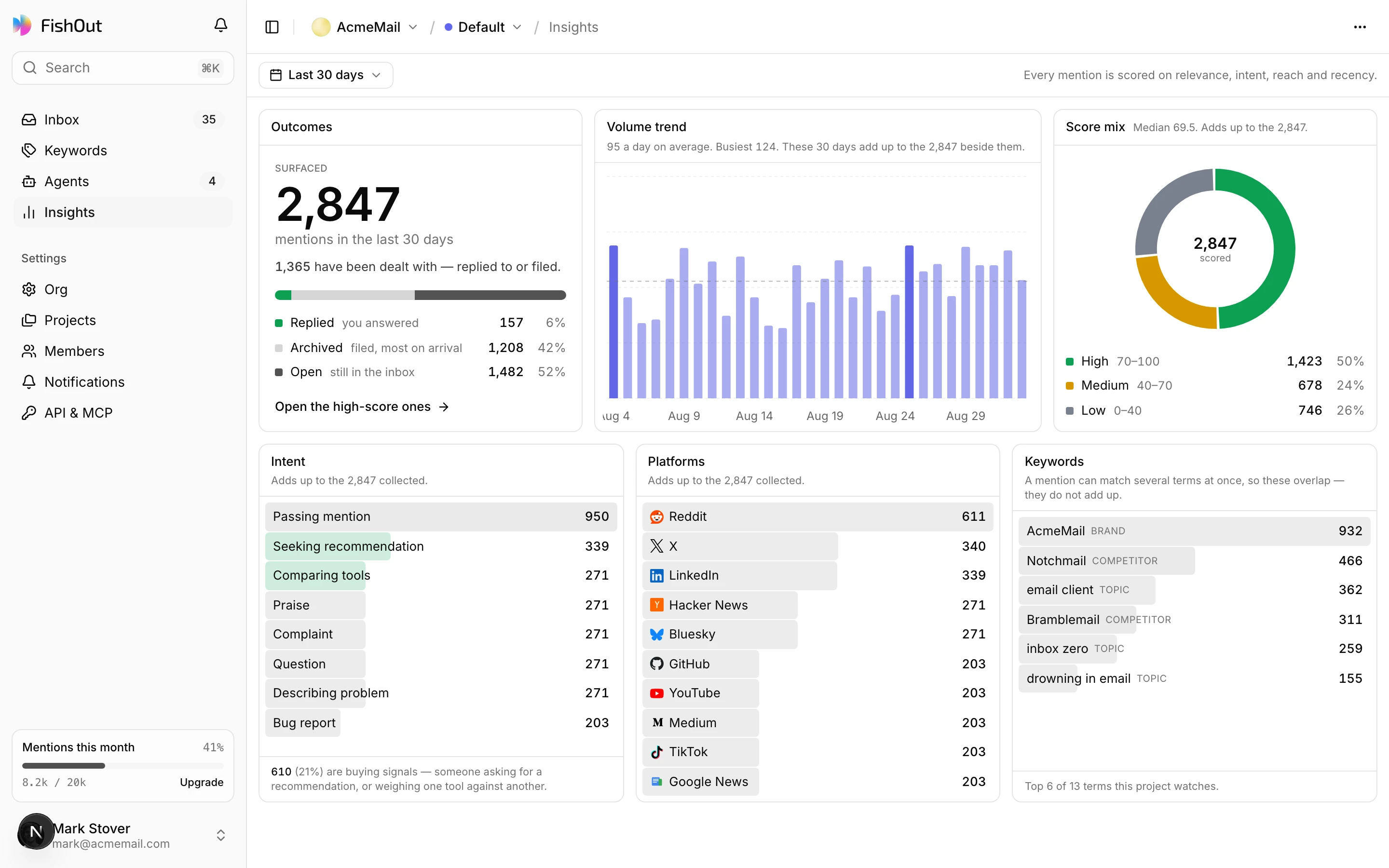Screen dimensions: 1389x868
Task: Toggle the sidebar panel icon
Action: [x=272, y=27]
